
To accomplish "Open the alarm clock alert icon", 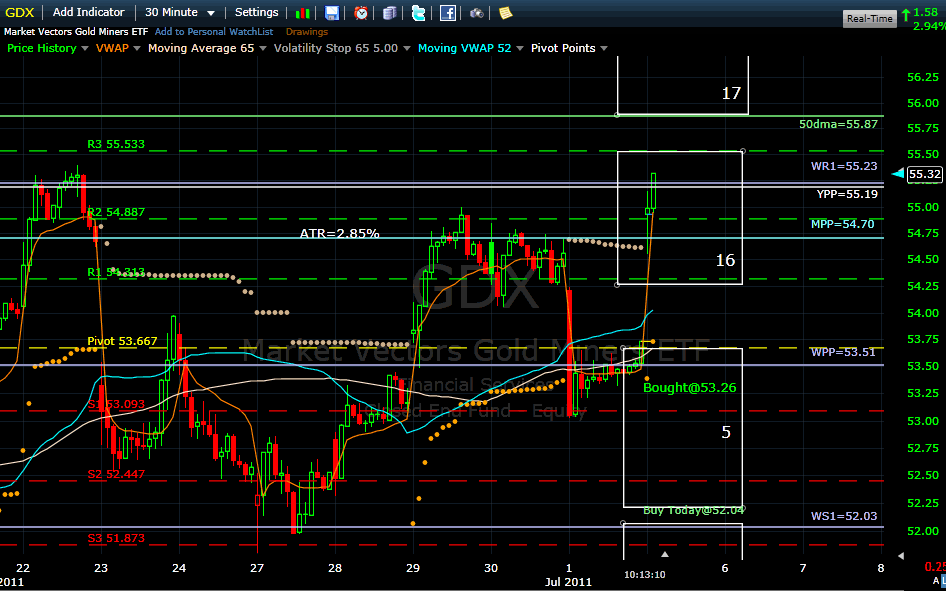I will point(361,13).
